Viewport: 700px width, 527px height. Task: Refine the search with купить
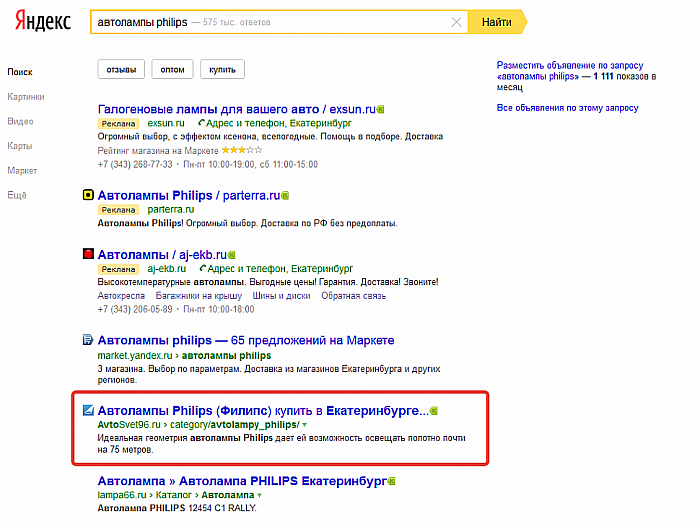coord(222,69)
